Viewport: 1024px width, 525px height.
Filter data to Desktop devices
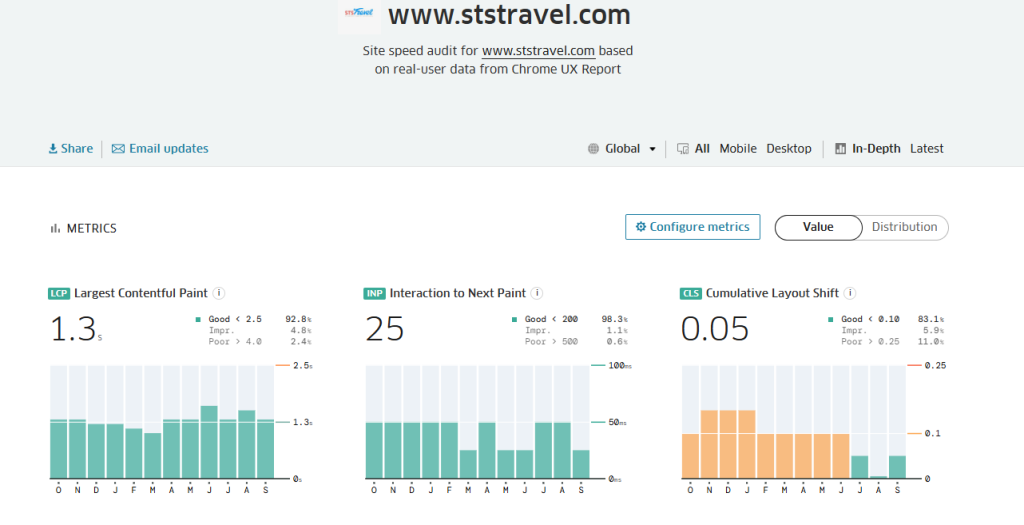click(x=789, y=149)
